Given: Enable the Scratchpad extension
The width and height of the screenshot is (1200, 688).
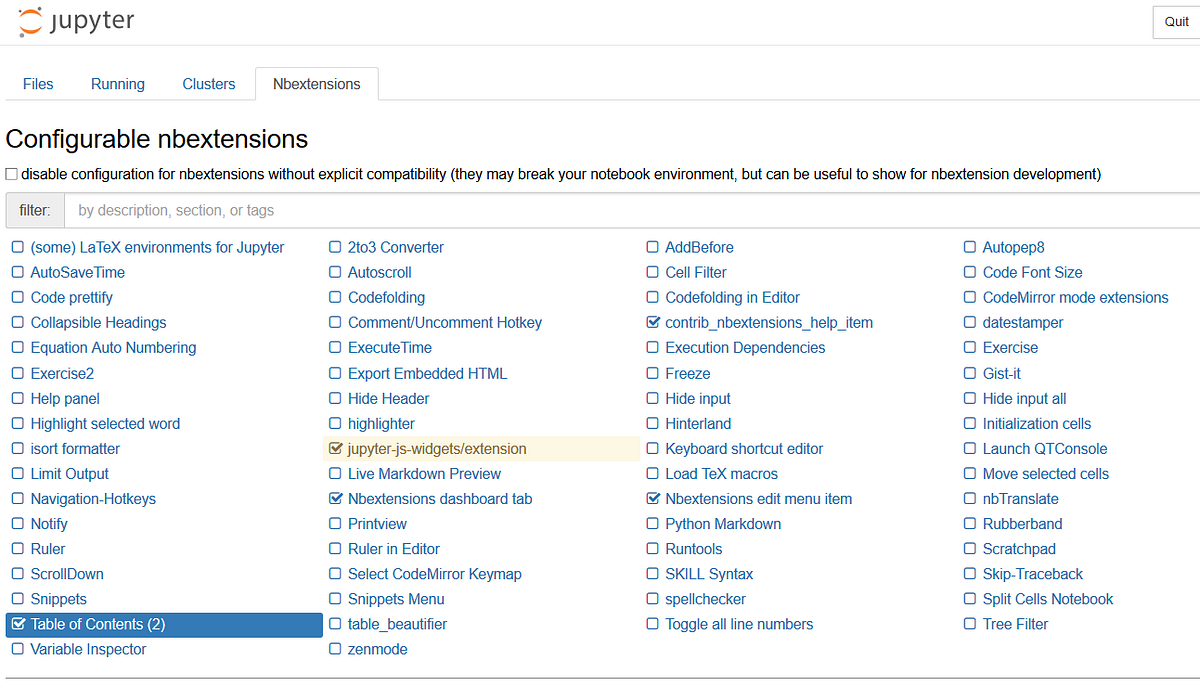Looking at the screenshot, I should tap(970, 548).
